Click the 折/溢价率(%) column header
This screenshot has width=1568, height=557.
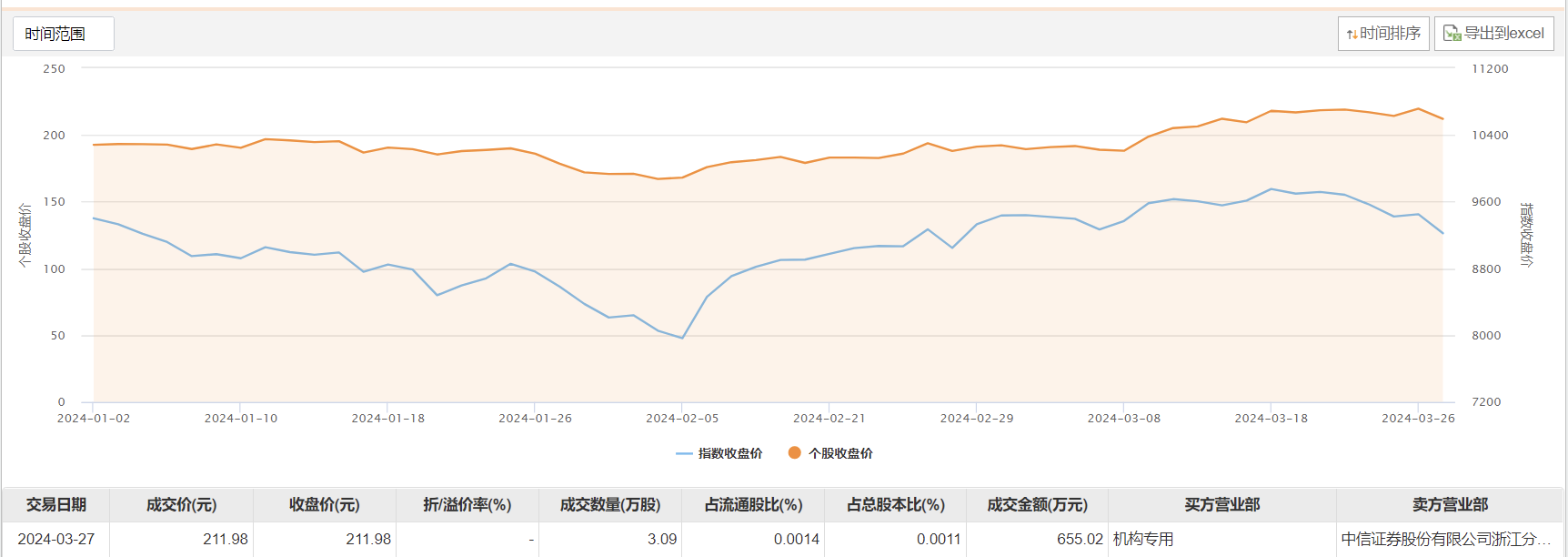tap(467, 504)
